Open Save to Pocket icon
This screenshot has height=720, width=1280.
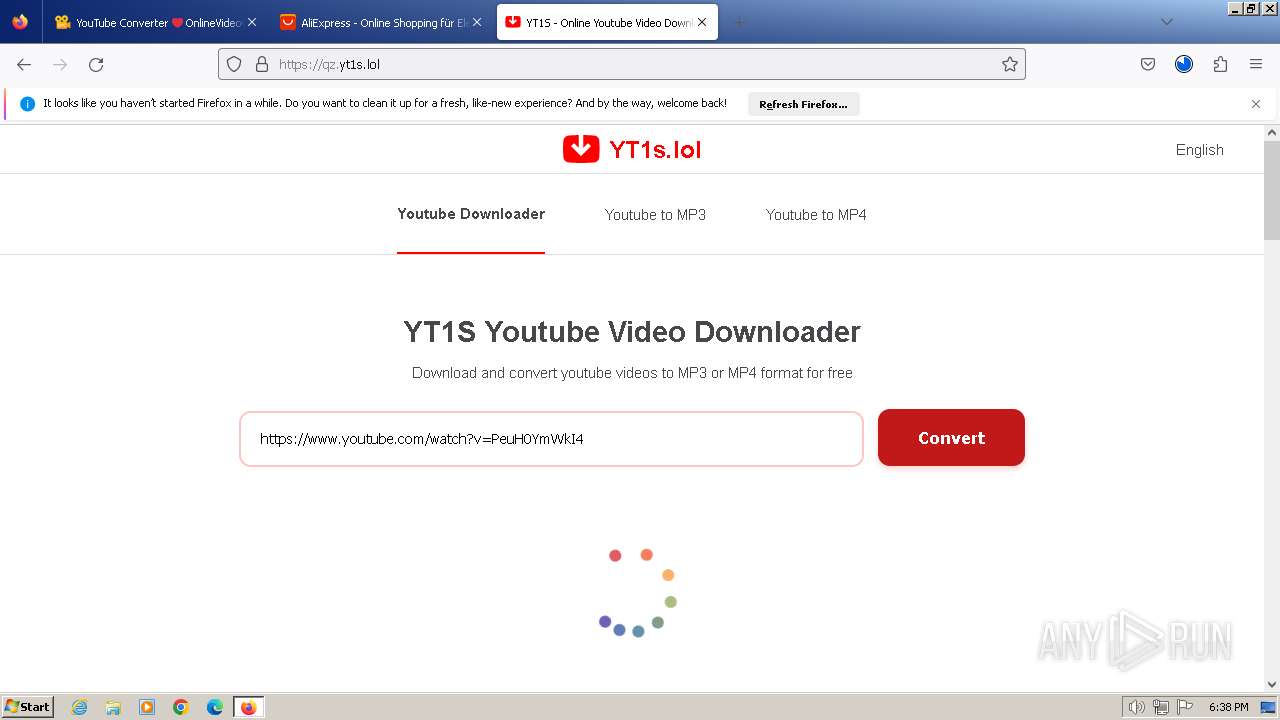1148,64
